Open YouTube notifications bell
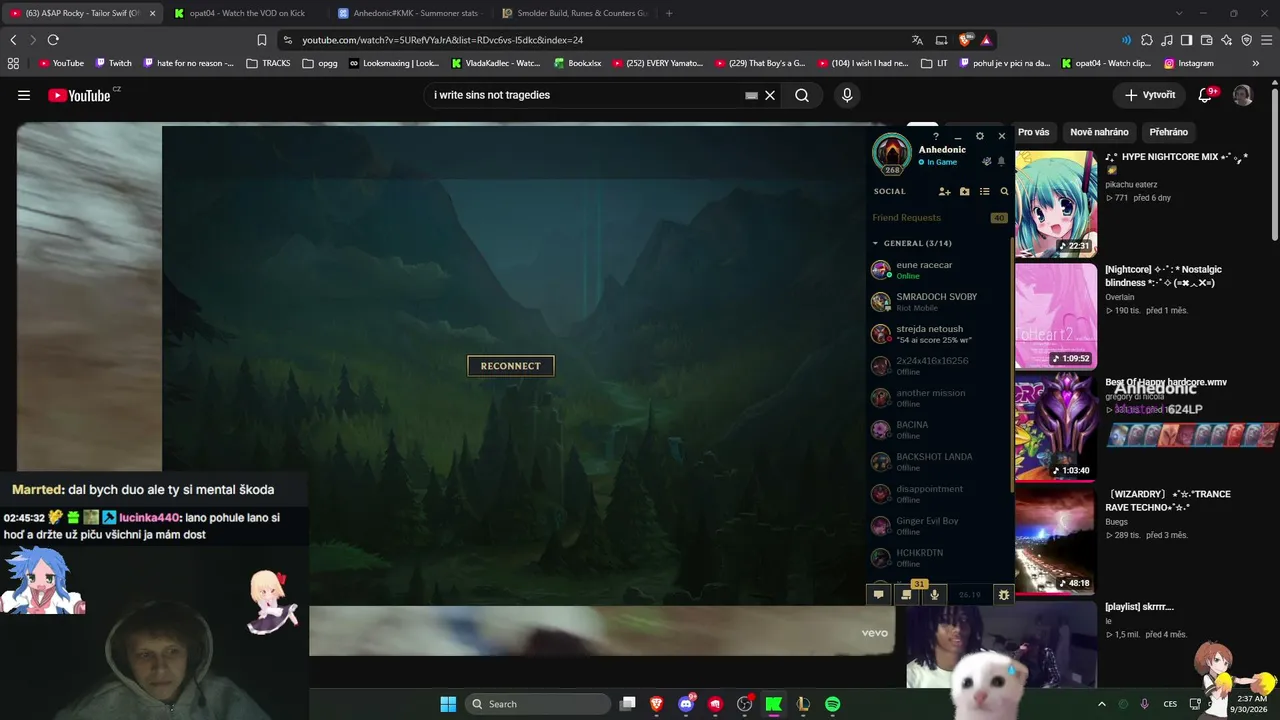The width and height of the screenshot is (1280, 720). point(1206,95)
